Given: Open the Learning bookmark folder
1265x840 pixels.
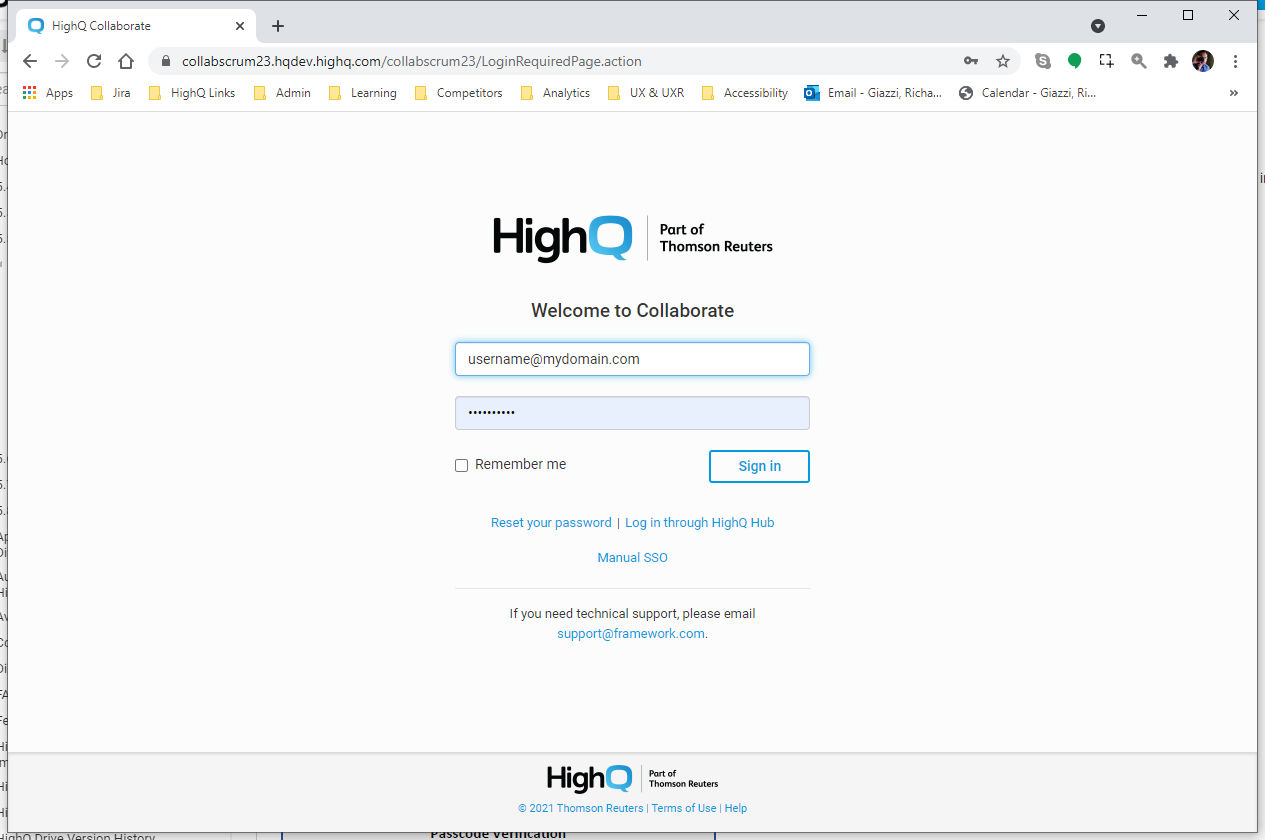Looking at the screenshot, I should [x=363, y=93].
